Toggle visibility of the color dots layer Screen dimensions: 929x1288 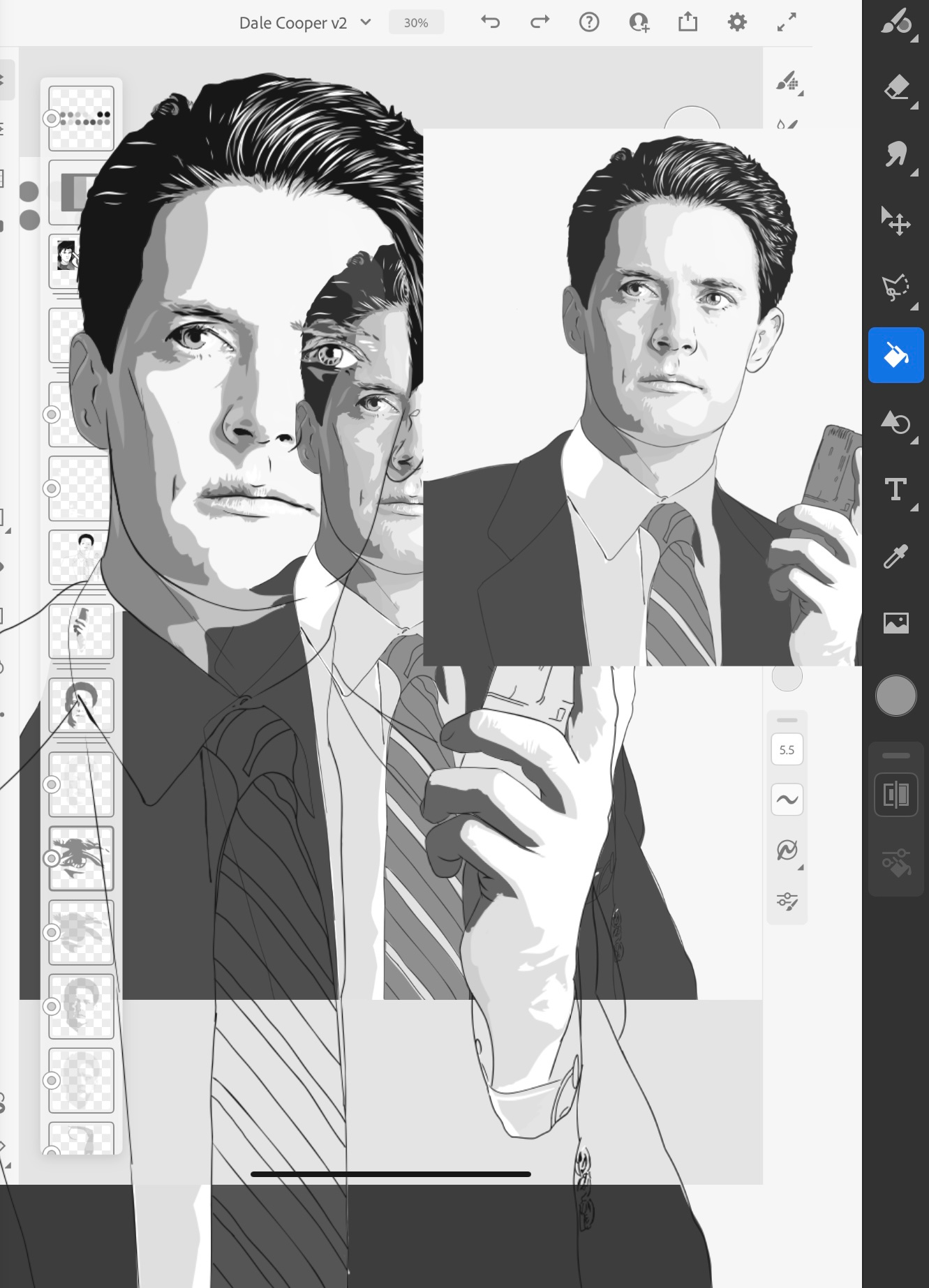coord(51,119)
